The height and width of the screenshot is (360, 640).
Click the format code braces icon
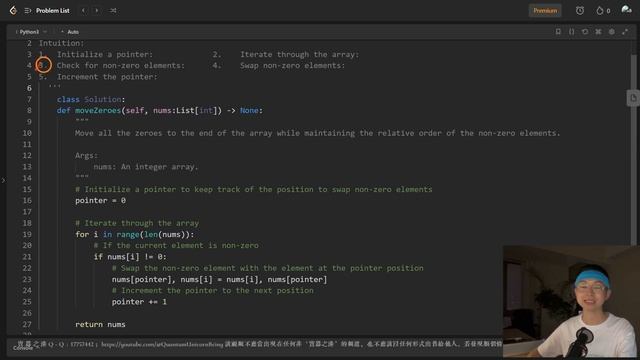click(x=571, y=32)
